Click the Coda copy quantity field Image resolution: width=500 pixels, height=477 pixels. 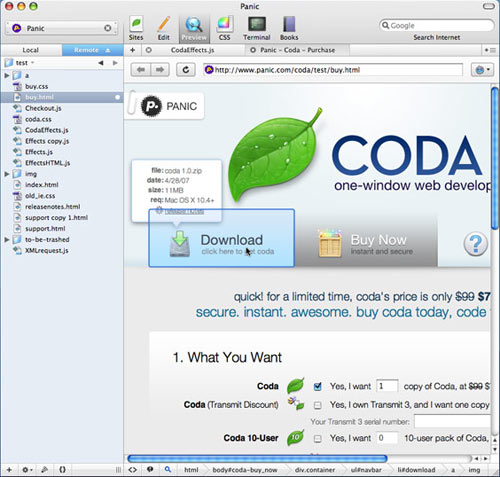(x=387, y=386)
